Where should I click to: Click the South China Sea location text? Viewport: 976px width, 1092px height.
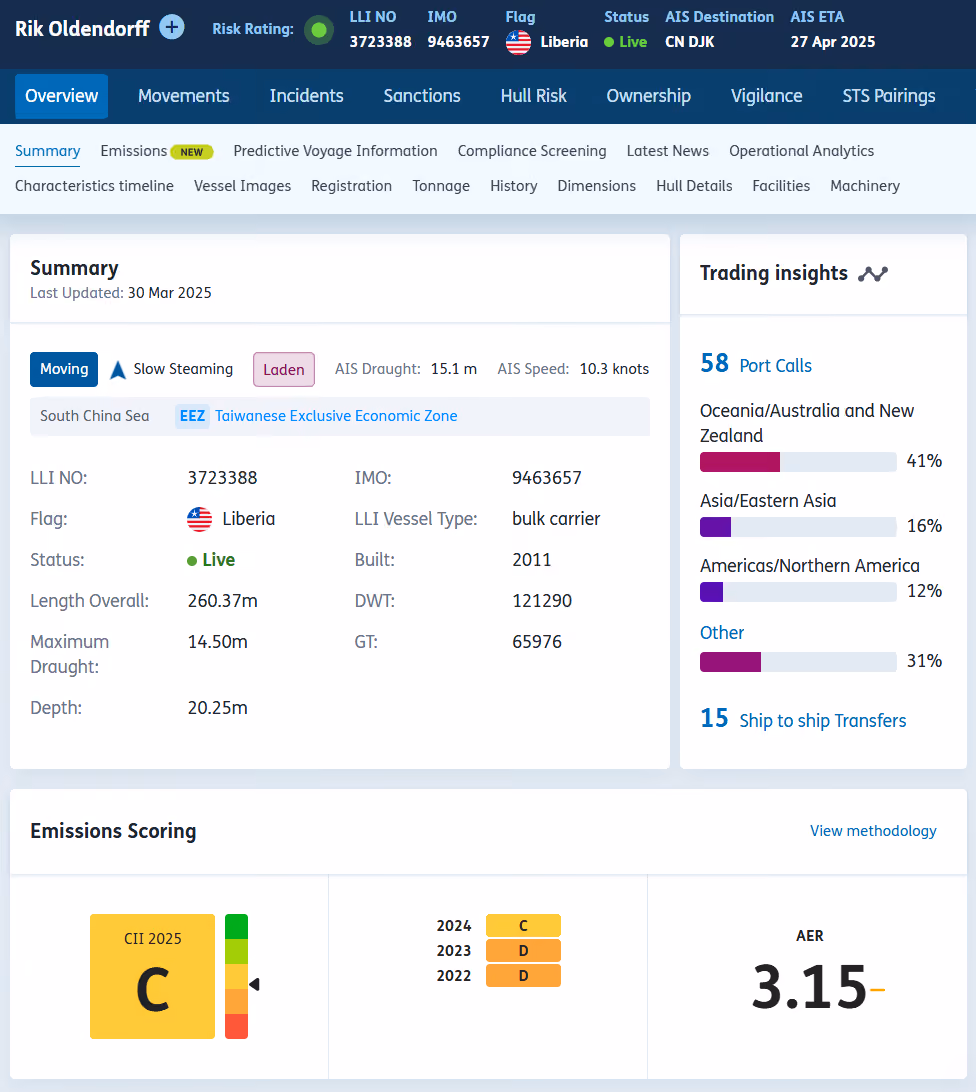coord(95,416)
